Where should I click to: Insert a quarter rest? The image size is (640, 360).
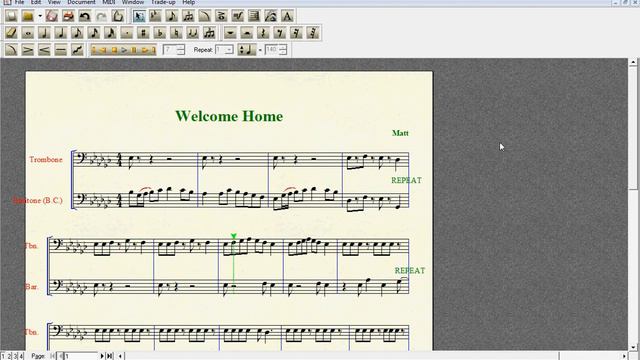pyautogui.click(x=263, y=33)
